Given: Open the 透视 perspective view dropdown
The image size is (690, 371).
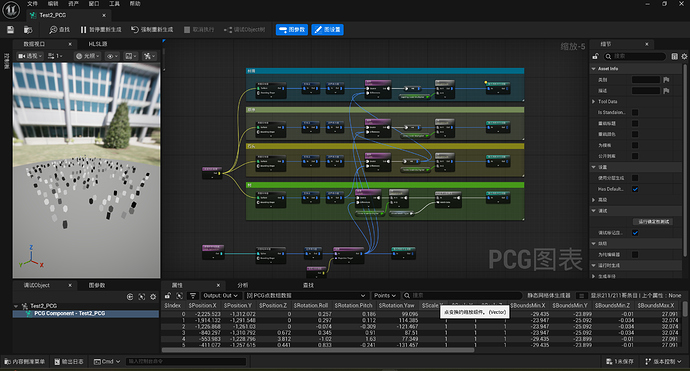Looking at the screenshot, I should click(30, 56).
